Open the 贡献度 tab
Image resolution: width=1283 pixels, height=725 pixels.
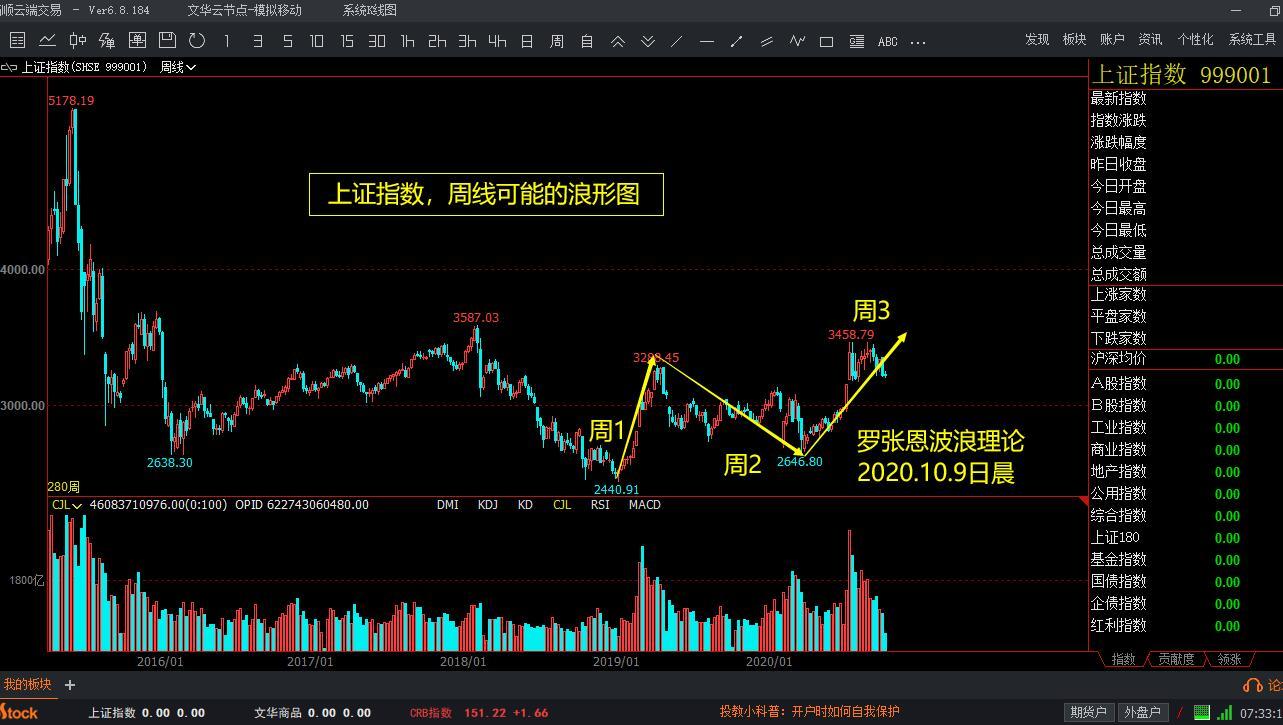tap(1176, 659)
